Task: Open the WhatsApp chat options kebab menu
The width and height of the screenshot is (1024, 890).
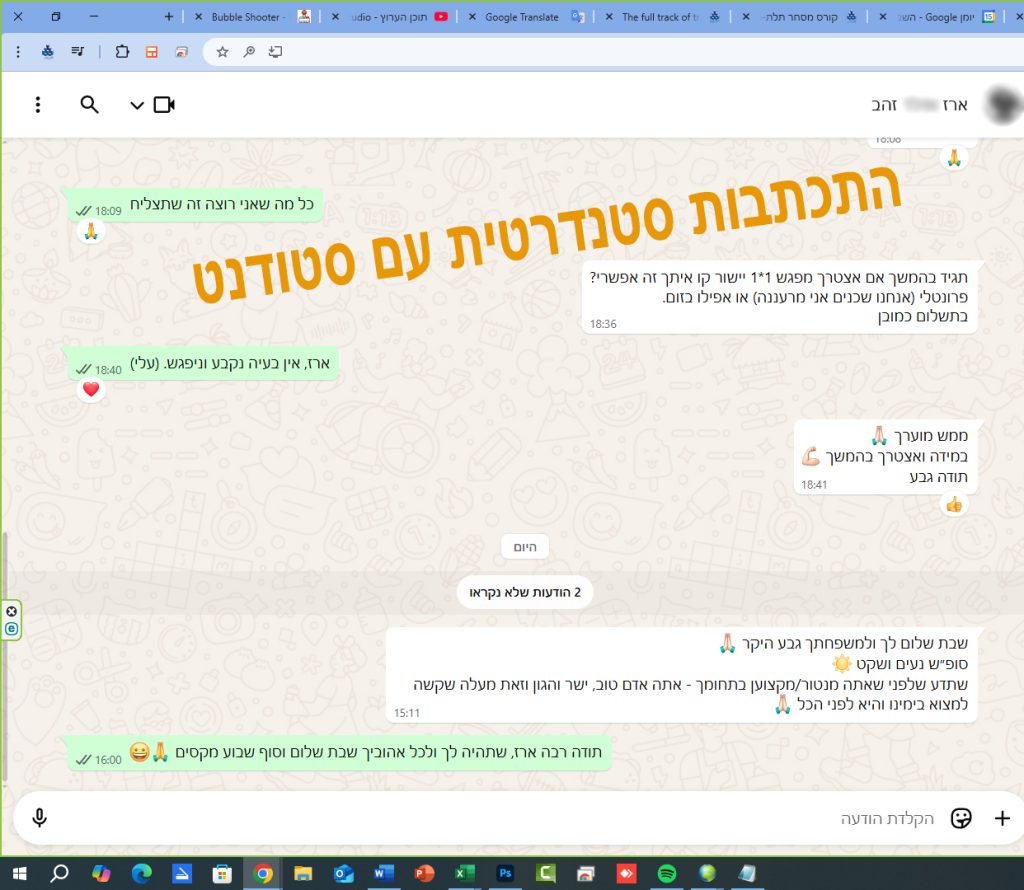Action: pyautogui.click(x=39, y=104)
